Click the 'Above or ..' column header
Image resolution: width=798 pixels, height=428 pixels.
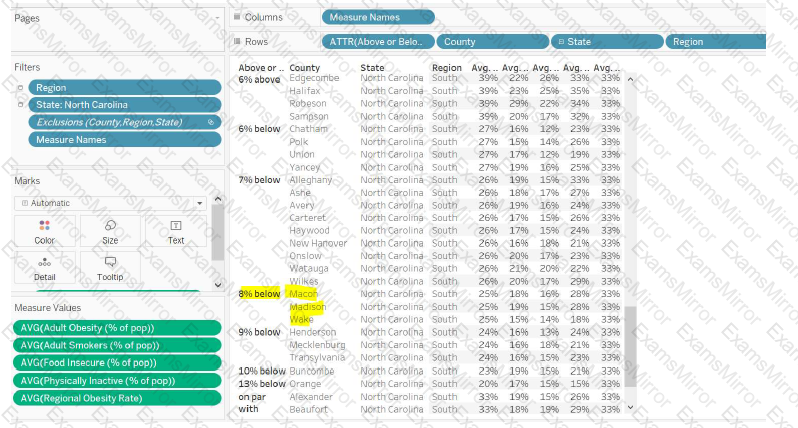click(x=261, y=68)
